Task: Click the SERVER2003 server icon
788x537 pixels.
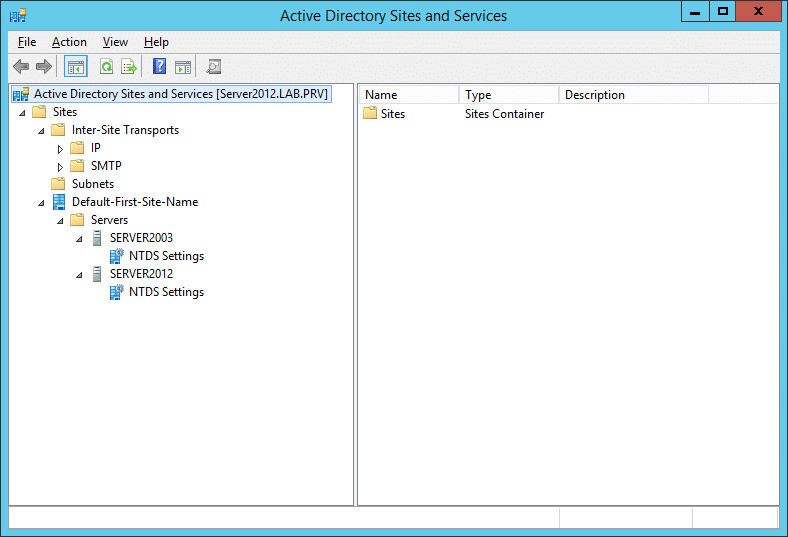Action: click(97, 238)
